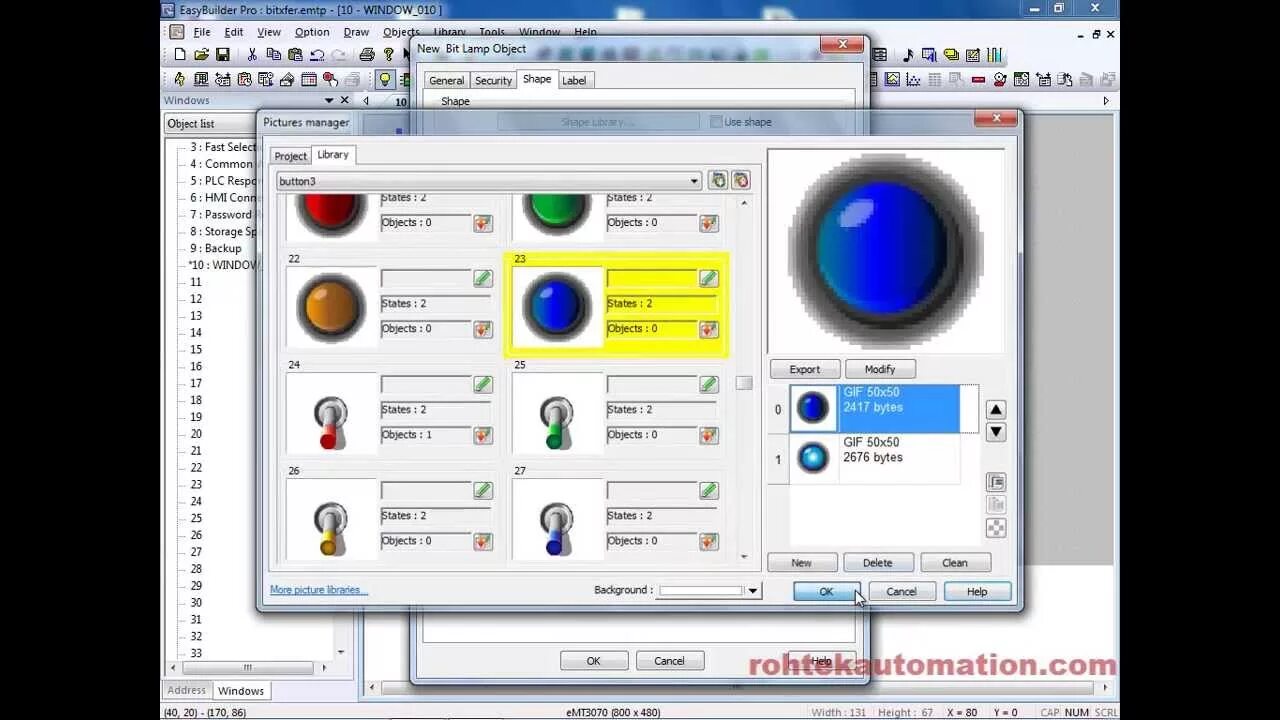Click the Background color swatch field

701,591
